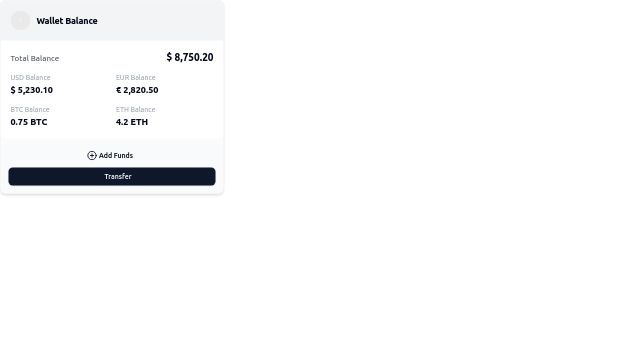Image resolution: width=640 pixels, height=360 pixels.
Task: Select the Total Balance label
Action: (x=35, y=58)
